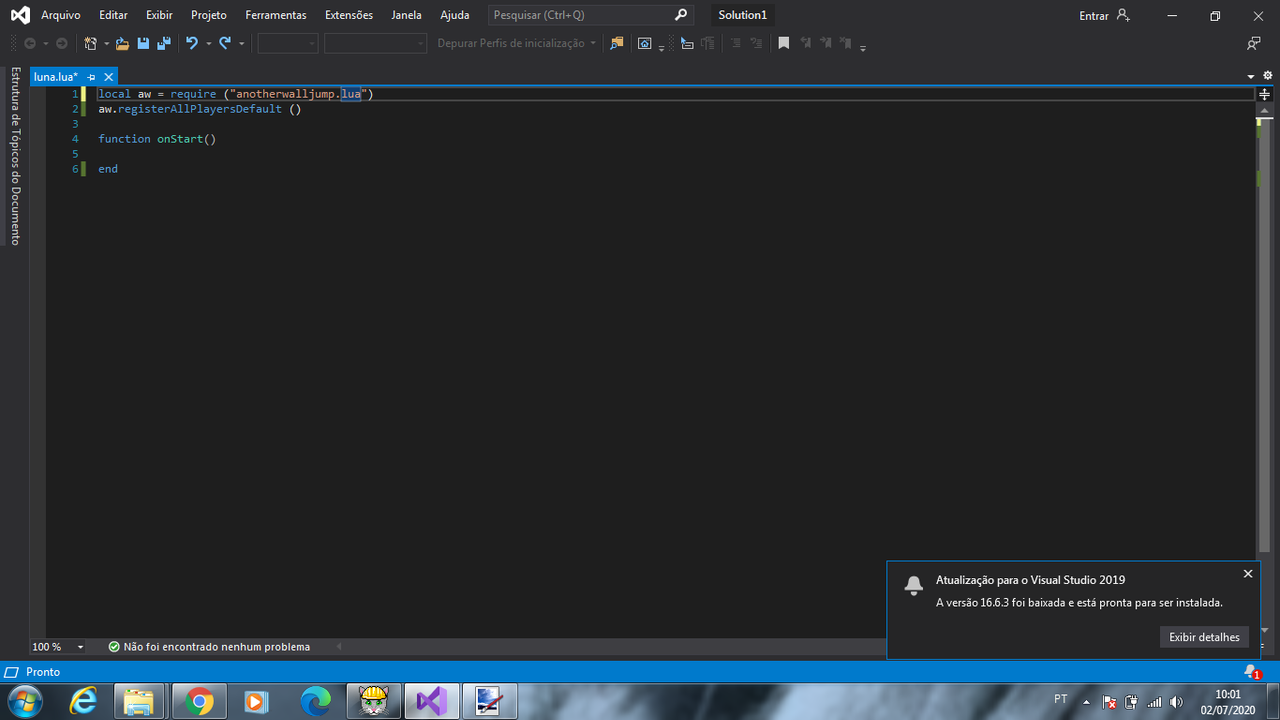Save luna.lua with the save icon

coord(143,43)
